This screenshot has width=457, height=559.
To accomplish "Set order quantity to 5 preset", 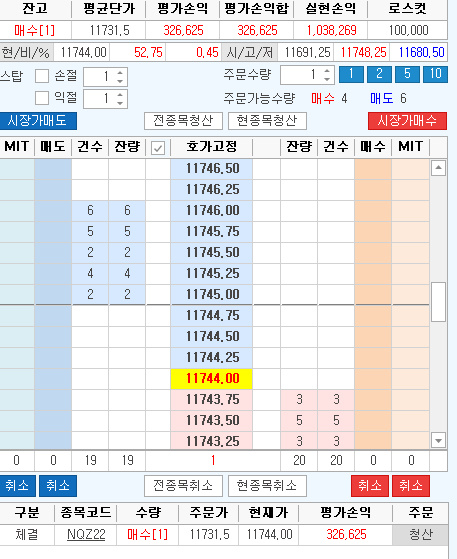I will pyautogui.click(x=407, y=74).
